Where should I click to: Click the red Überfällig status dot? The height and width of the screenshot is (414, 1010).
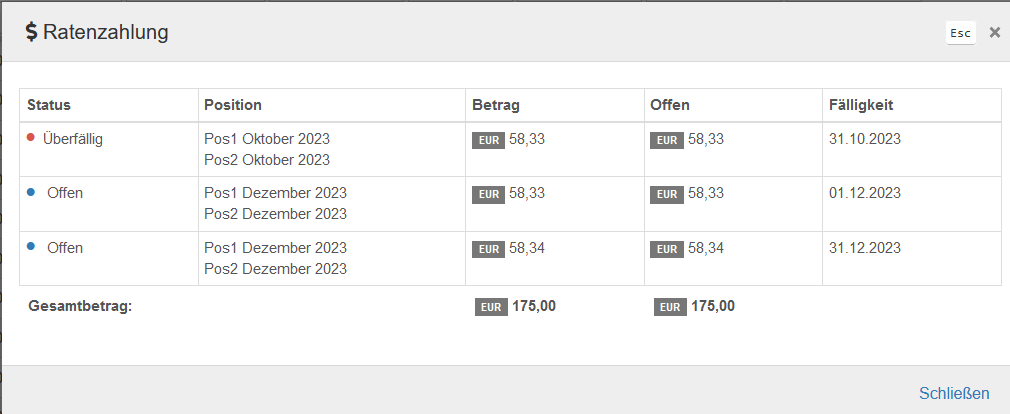click(30, 137)
